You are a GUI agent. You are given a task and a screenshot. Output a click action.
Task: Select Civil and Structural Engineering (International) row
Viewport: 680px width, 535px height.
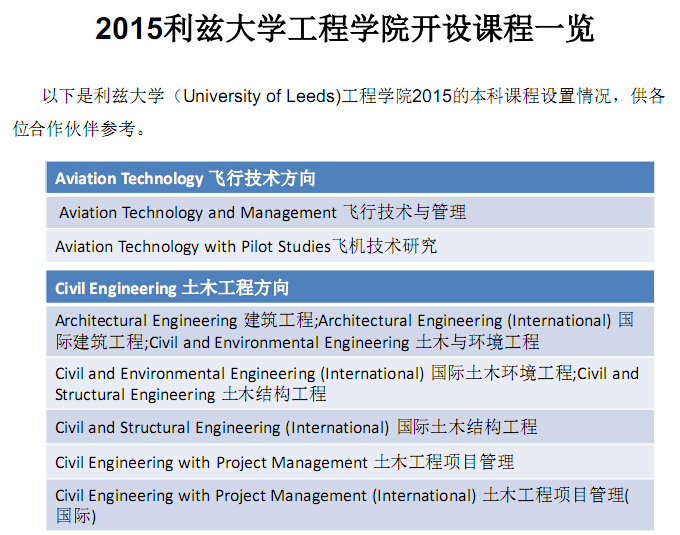(x=222, y=428)
